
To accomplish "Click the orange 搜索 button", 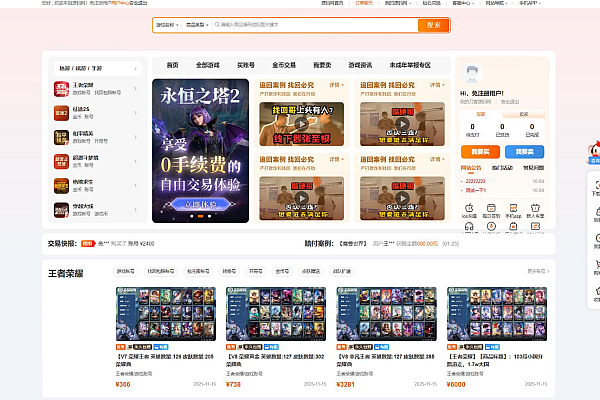I will (433, 25).
